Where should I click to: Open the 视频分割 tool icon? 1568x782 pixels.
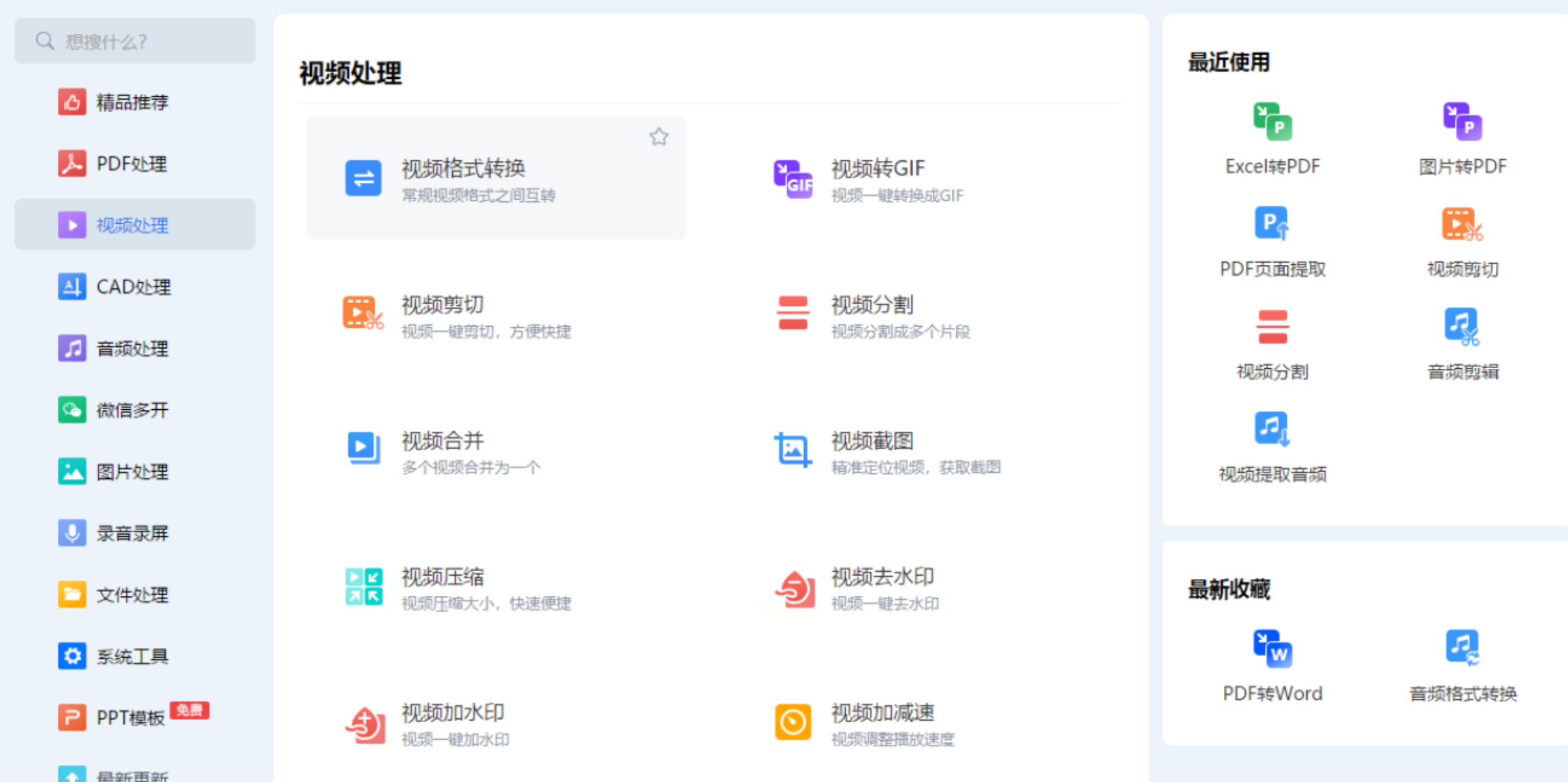[792, 314]
